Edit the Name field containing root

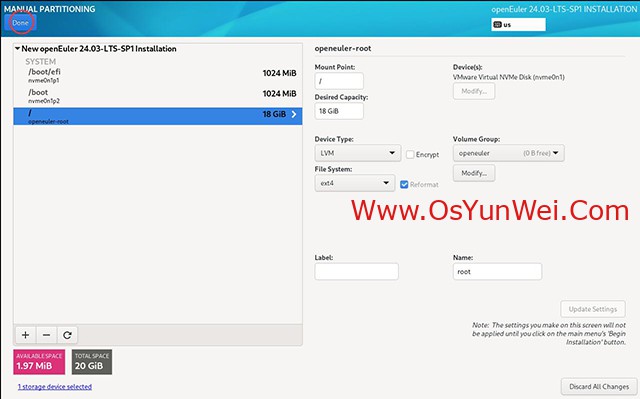tap(497, 271)
